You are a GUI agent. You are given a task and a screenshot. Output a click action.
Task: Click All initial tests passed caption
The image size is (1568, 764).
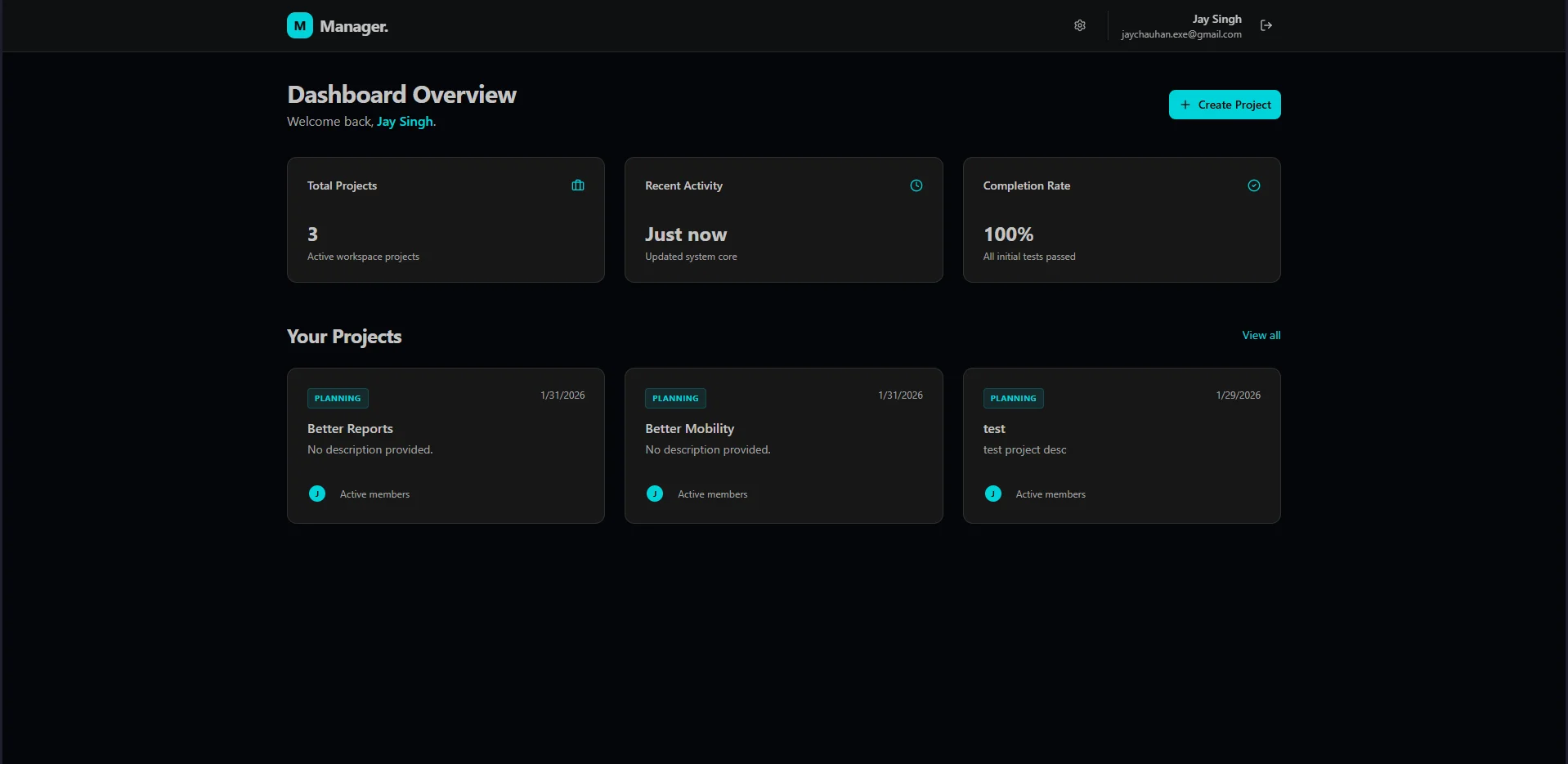1029,257
